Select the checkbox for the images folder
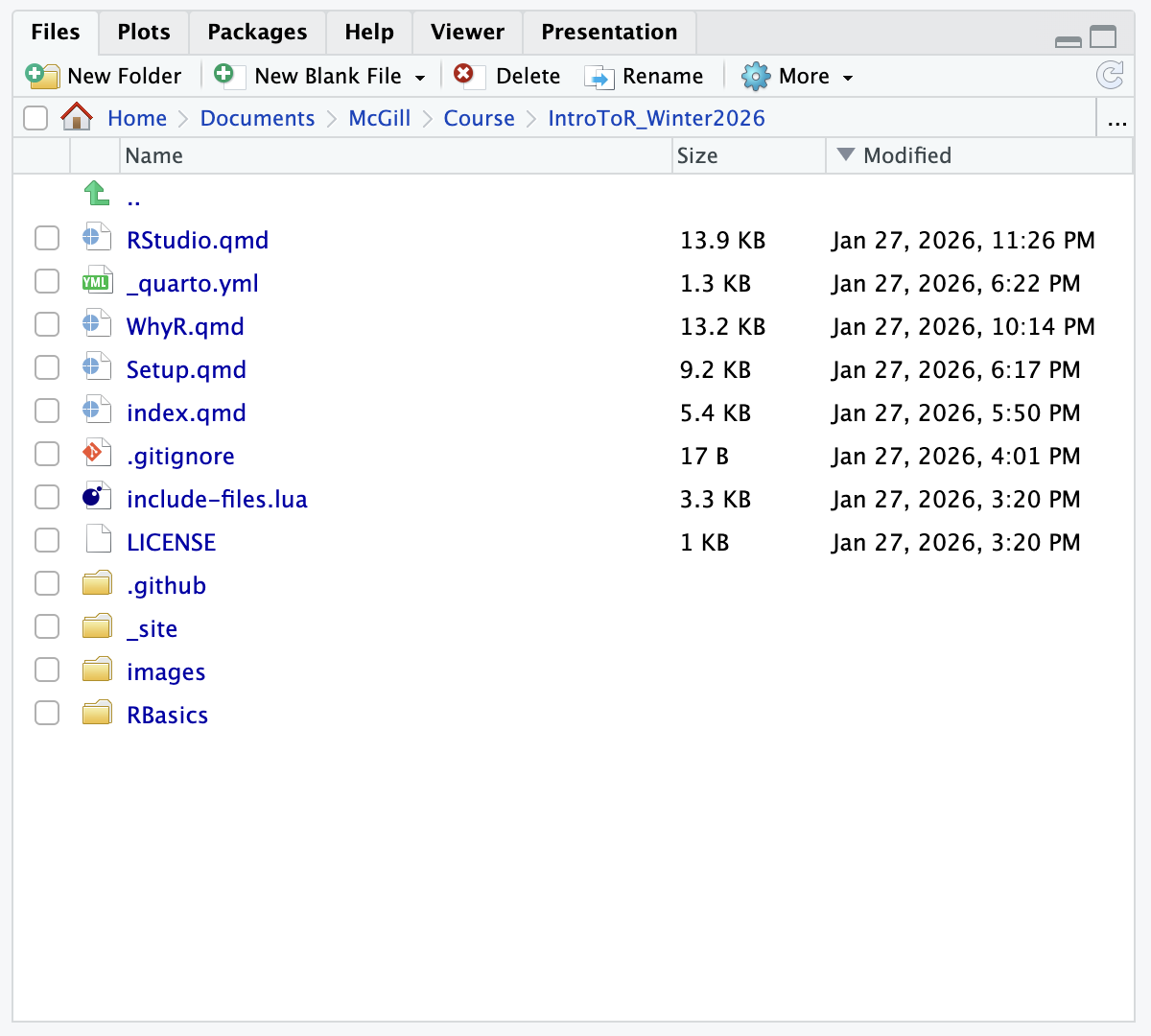Image resolution: width=1151 pixels, height=1036 pixels. pyautogui.click(x=47, y=670)
